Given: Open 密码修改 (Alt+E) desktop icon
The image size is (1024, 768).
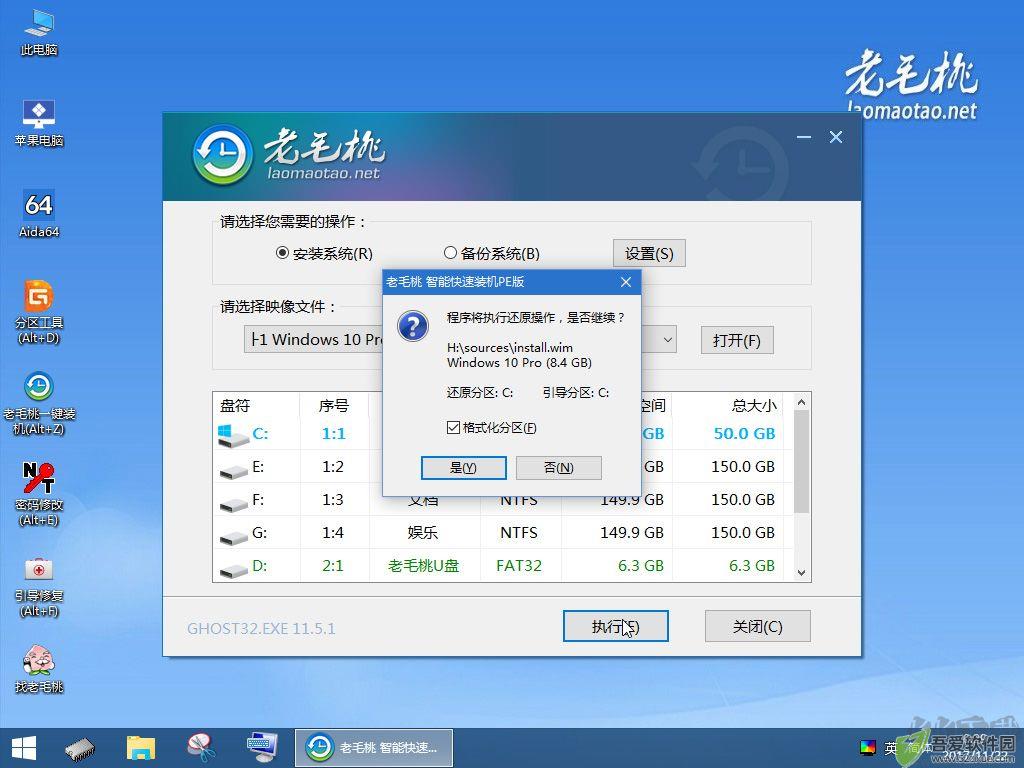Looking at the screenshot, I should pyautogui.click(x=39, y=494).
